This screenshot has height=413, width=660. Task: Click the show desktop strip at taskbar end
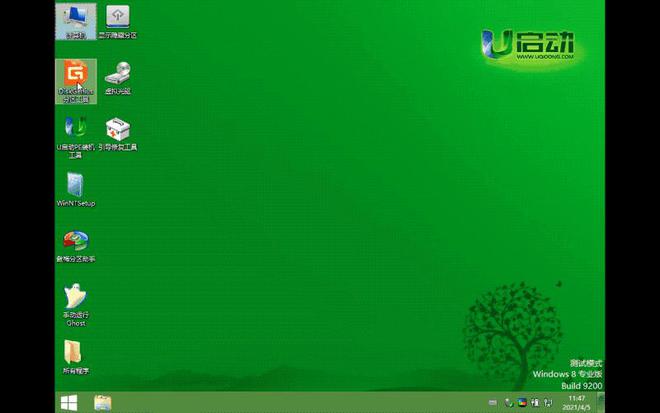click(602, 402)
